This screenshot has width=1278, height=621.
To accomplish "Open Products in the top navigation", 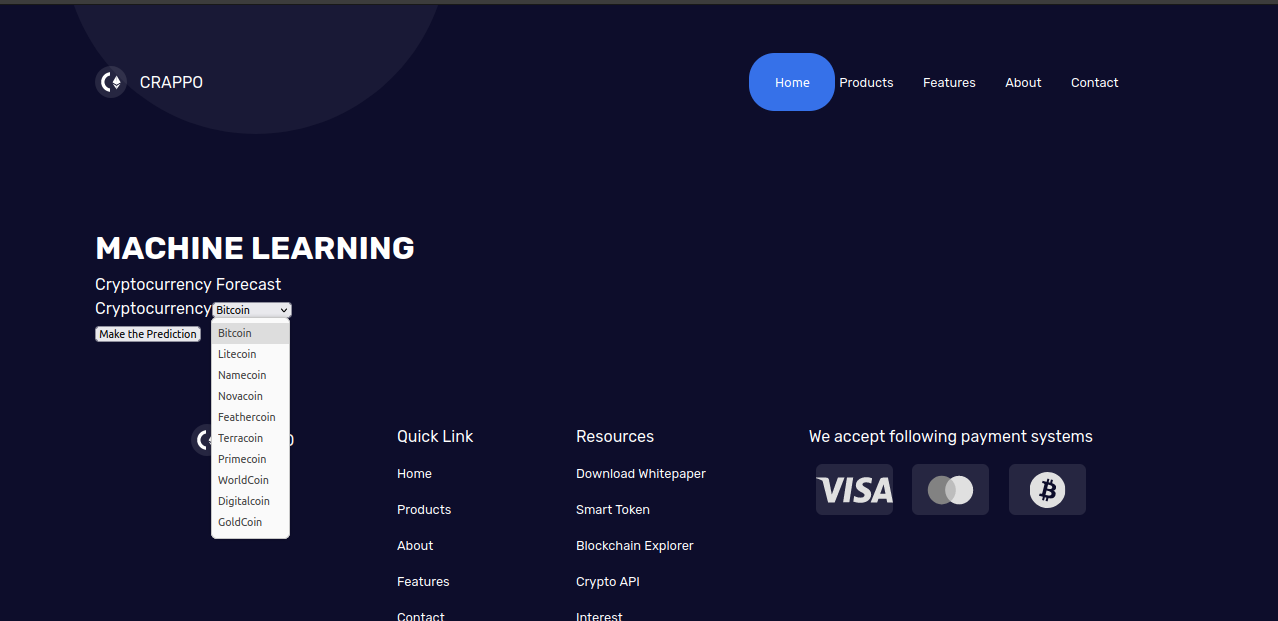I will [866, 82].
